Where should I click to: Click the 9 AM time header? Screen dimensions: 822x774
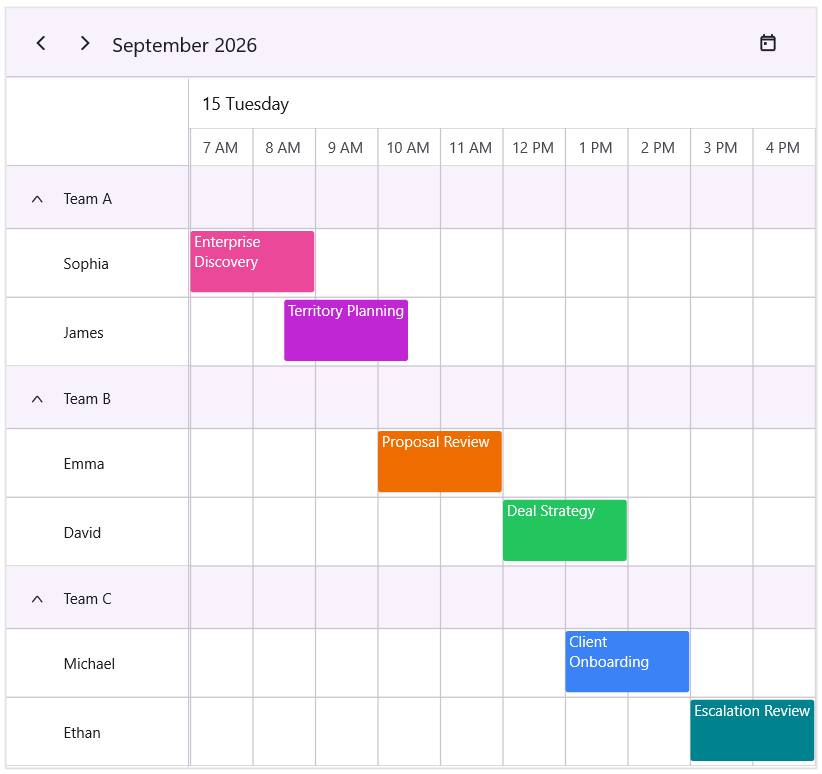tap(345, 148)
